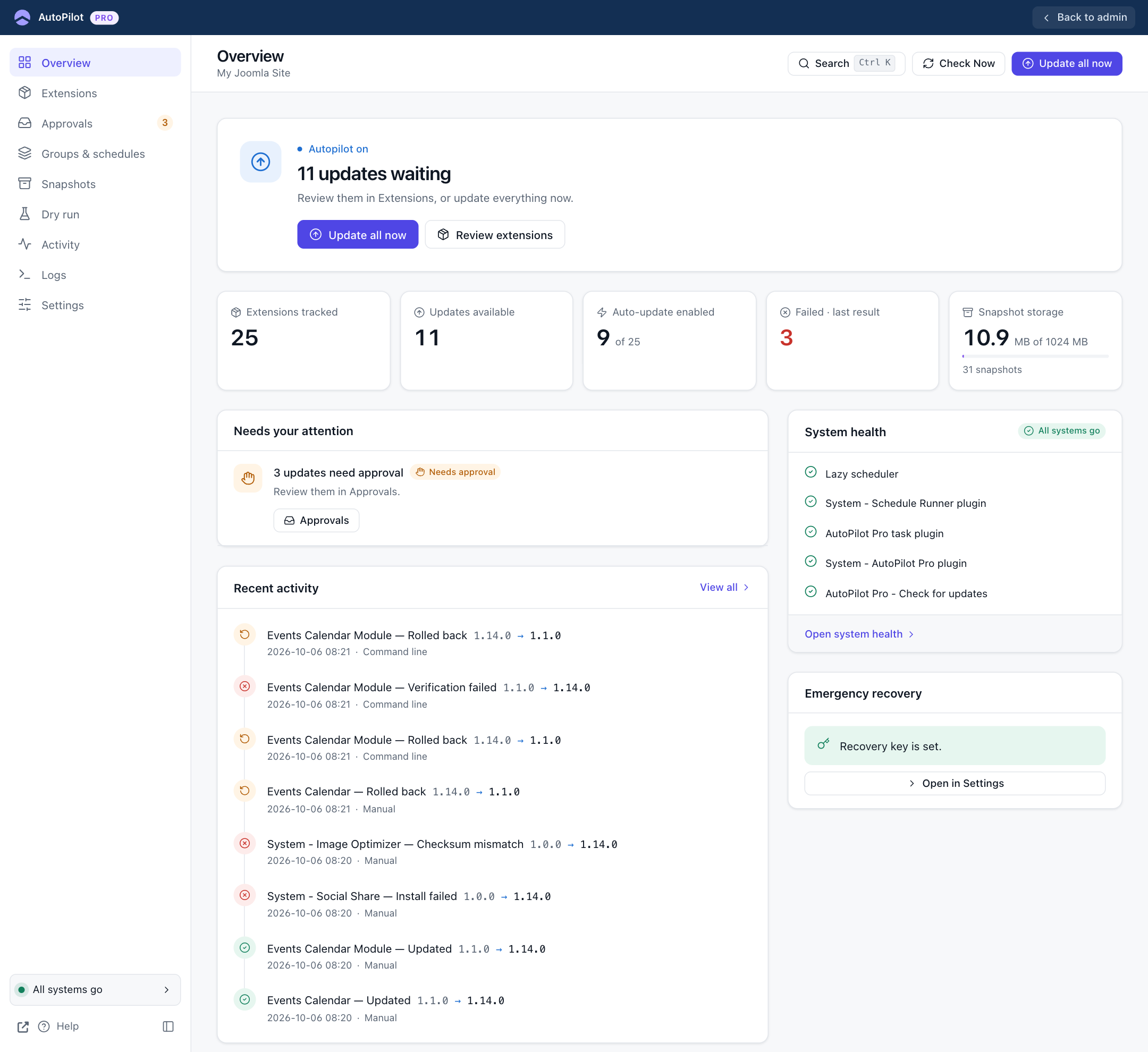Viewport: 1148px width, 1052px height.
Task: Click the snapshot storage progress bar
Action: (x=1035, y=357)
